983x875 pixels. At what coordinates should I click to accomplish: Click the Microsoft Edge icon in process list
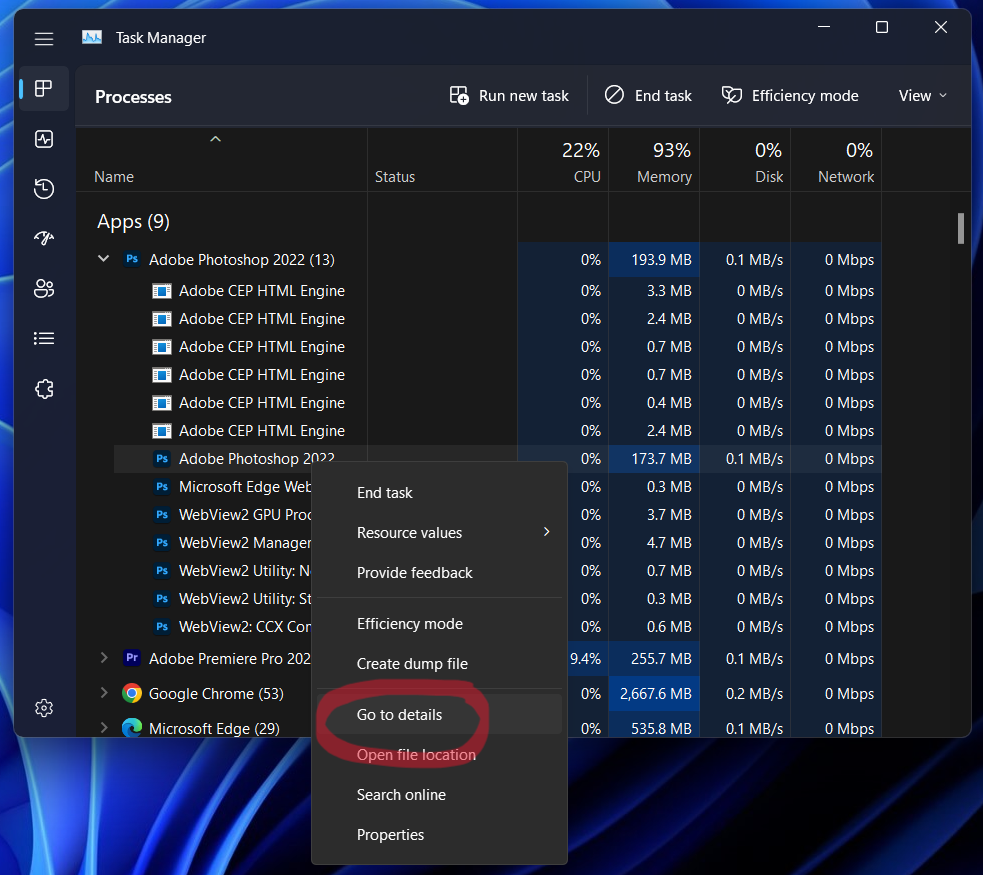132,727
